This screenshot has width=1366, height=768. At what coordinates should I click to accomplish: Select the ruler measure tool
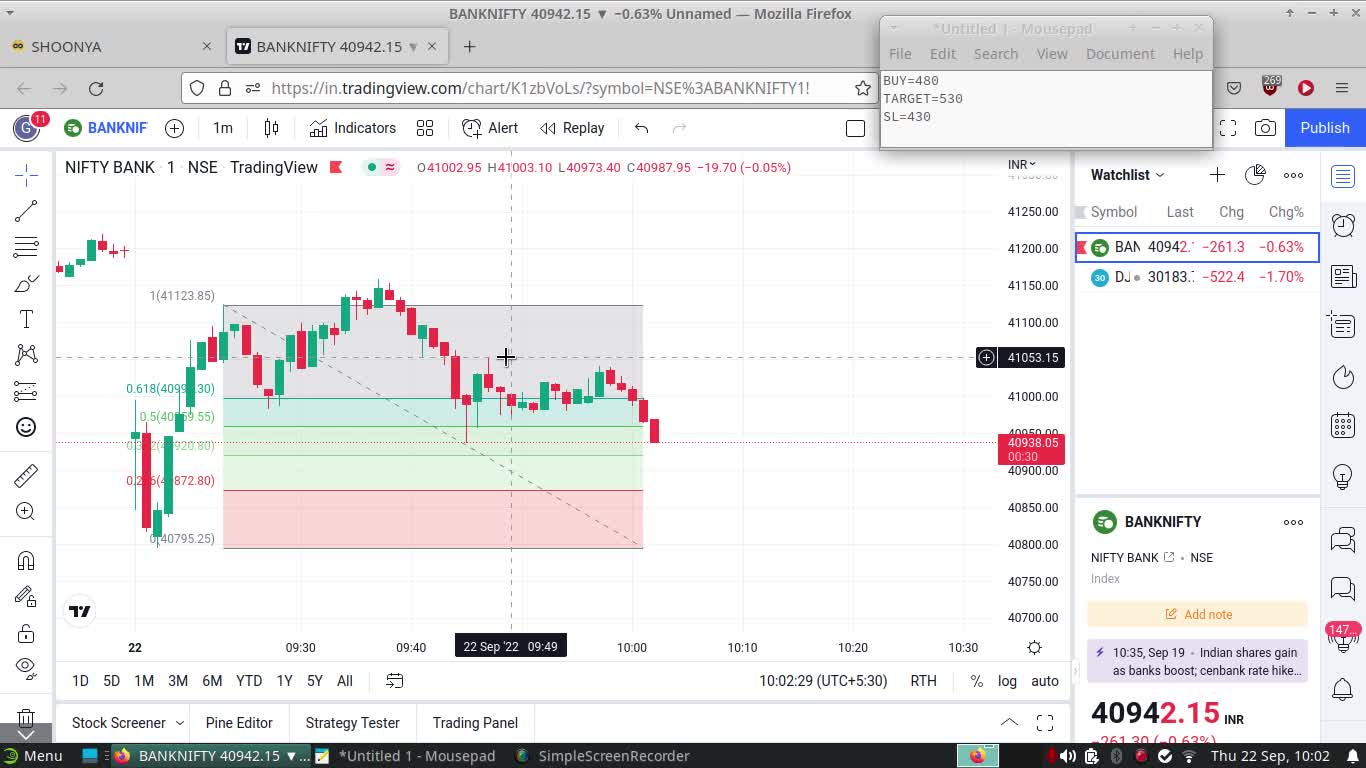(x=26, y=475)
